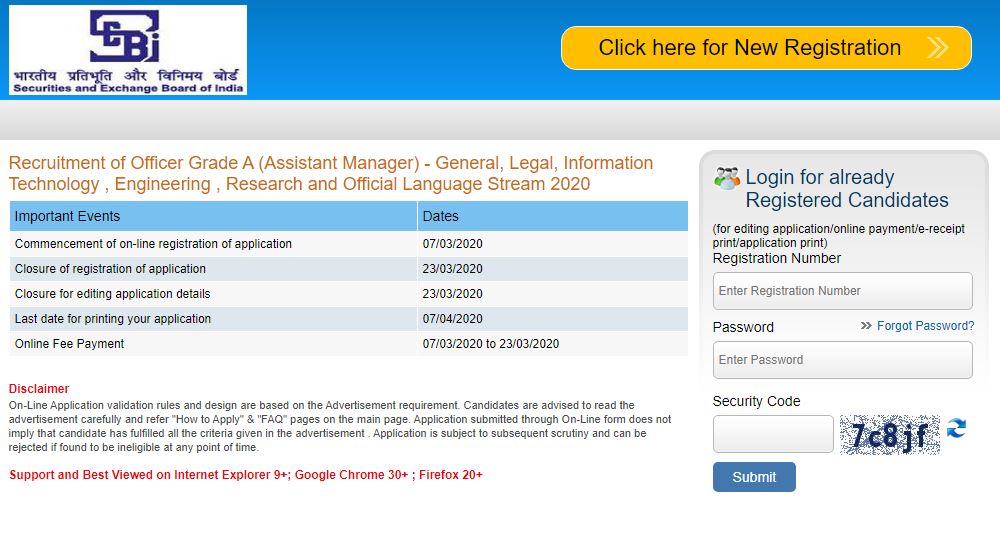Focus the Registration Number field
The height and width of the screenshot is (552, 1000).
[x=842, y=291]
